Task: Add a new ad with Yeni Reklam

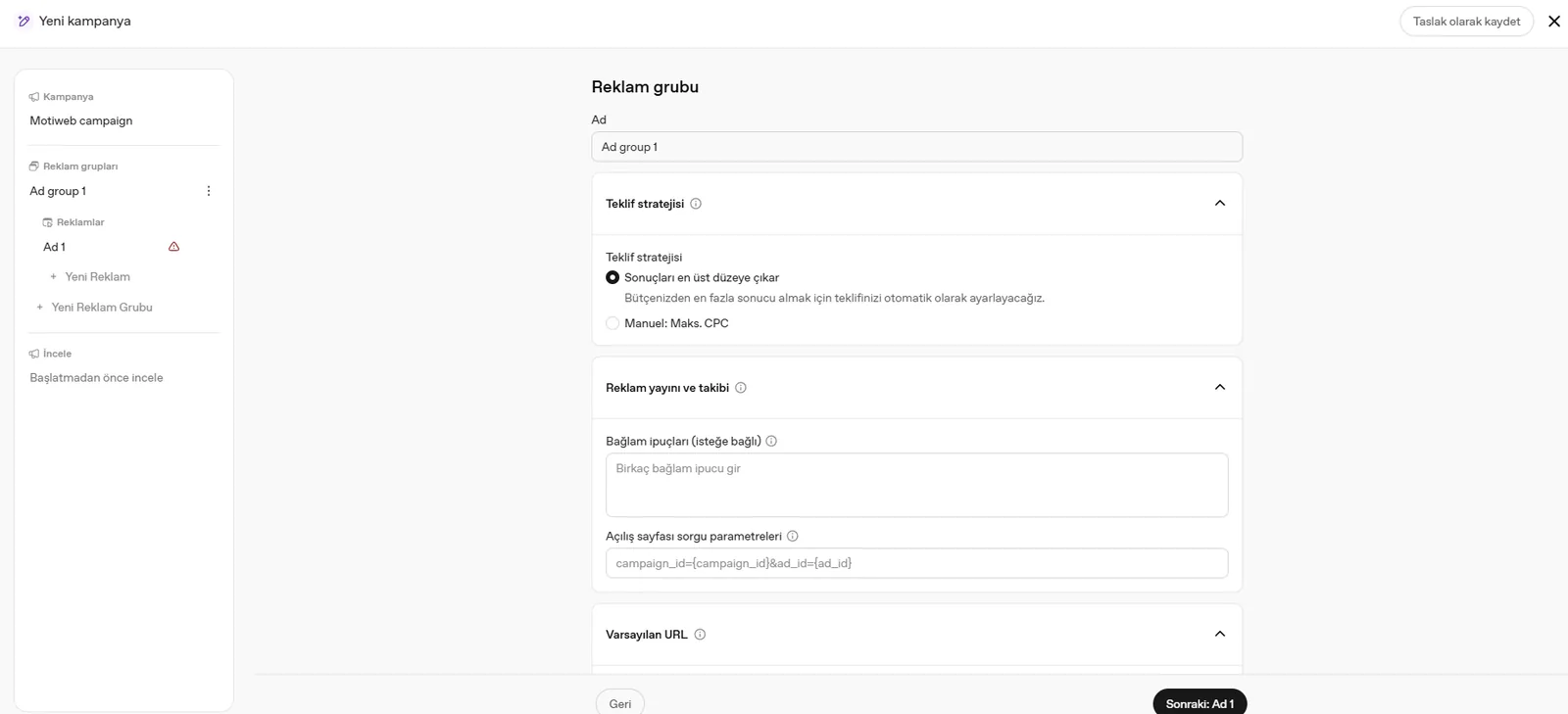Action: (x=90, y=277)
